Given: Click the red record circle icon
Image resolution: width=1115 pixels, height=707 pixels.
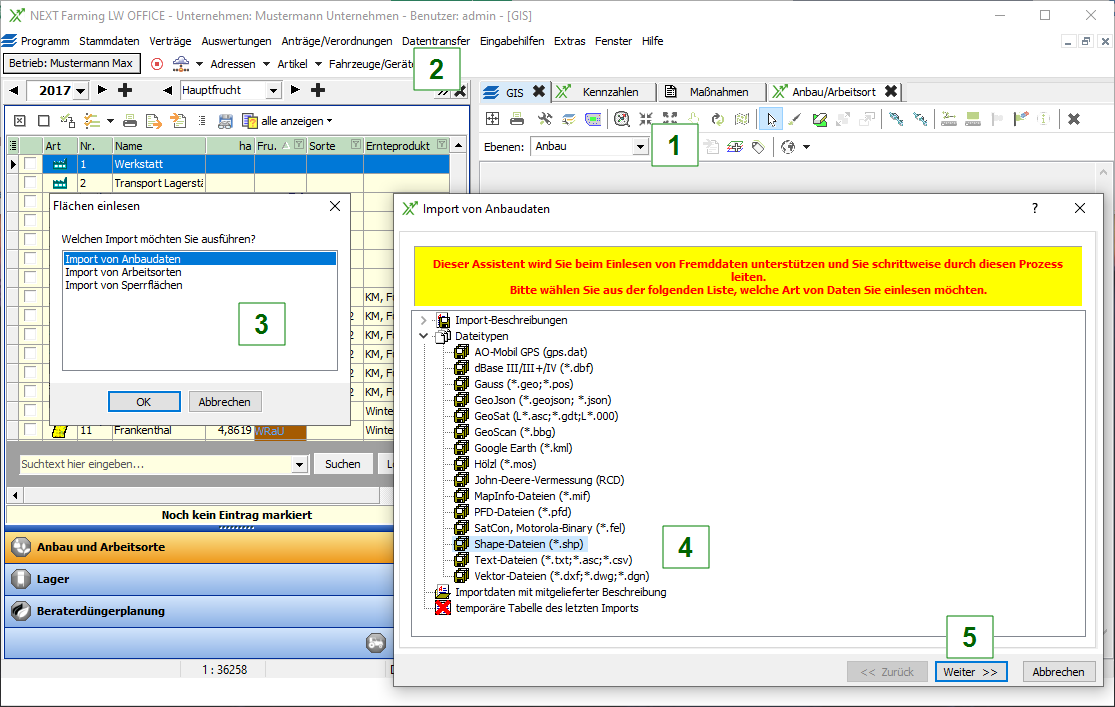Looking at the screenshot, I should coord(157,63).
